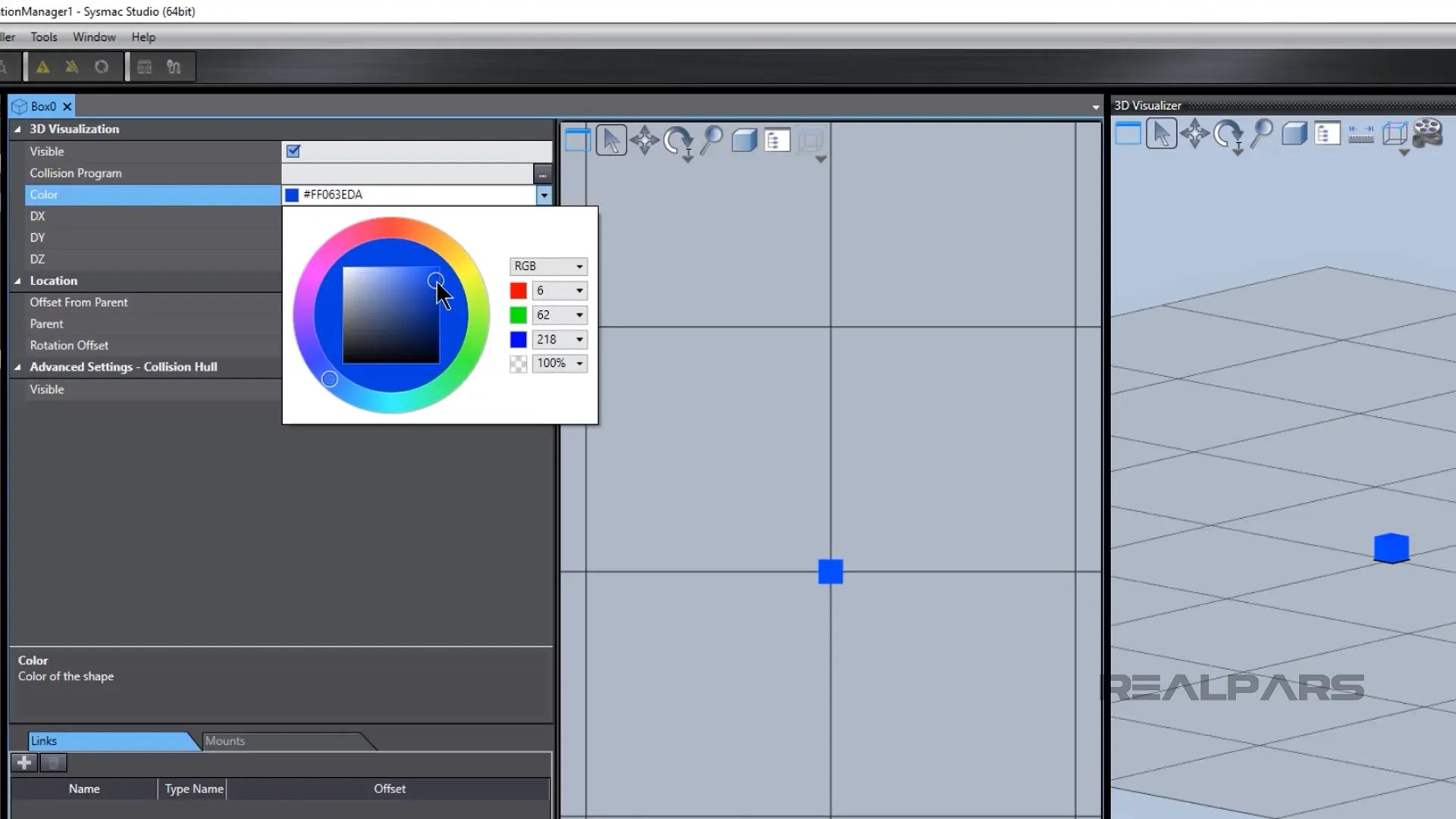Select the DZ property row
This screenshot has width=1456, height=819.
tap(152, 259)
